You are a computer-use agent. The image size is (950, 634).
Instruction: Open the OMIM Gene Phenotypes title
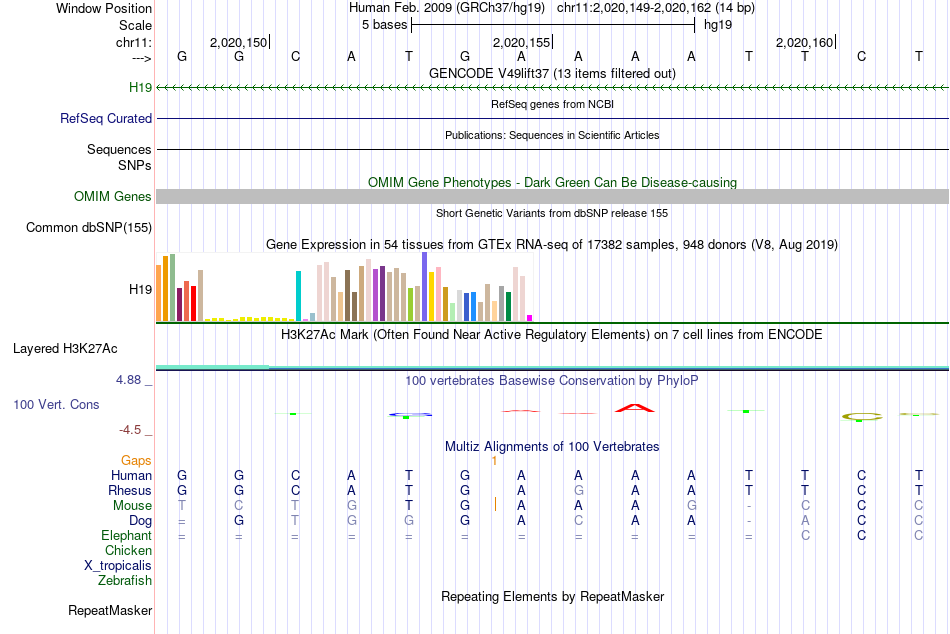pyautogui.click(x=552, y=182)
